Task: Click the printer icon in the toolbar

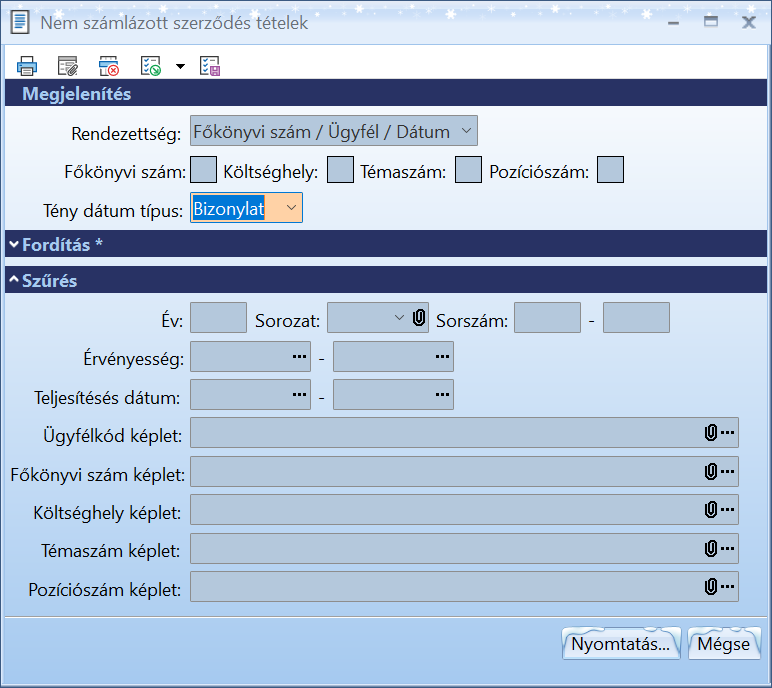Action: (x=27, y=67)
